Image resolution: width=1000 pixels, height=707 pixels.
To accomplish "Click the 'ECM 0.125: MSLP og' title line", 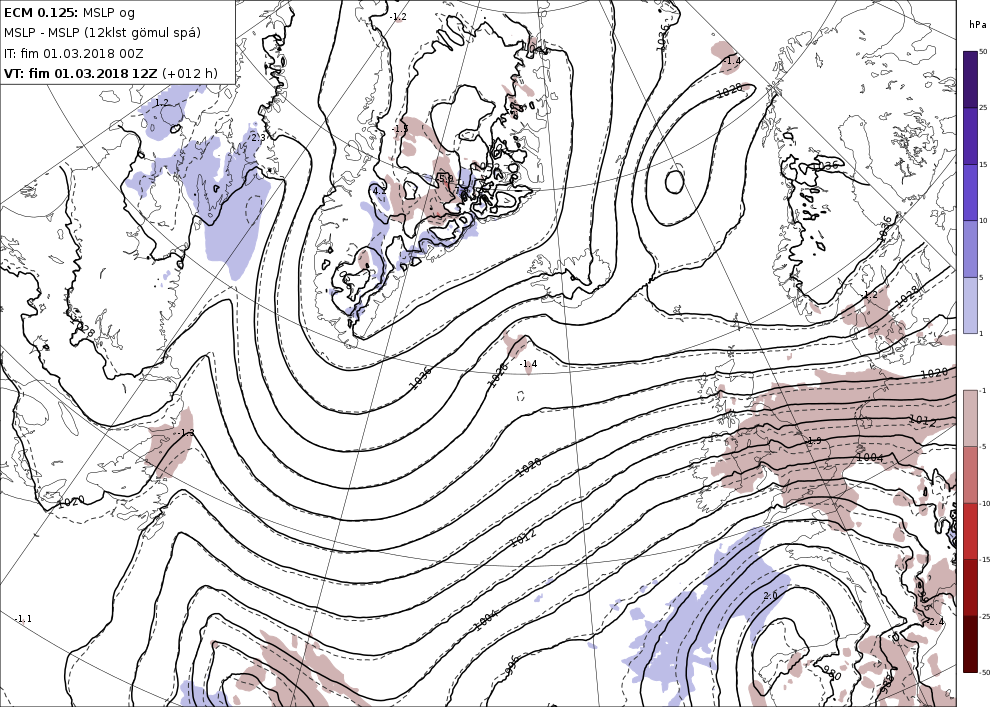I will (x=70, y=12).
